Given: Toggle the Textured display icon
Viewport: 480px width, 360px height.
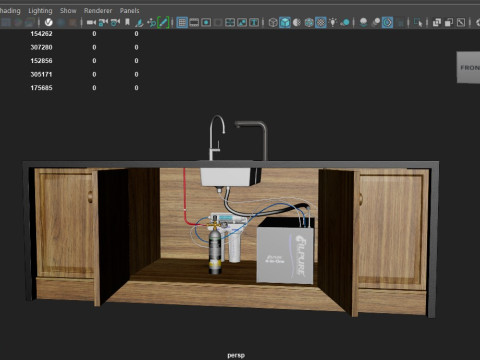Looking at the screenshot, I should coord(321,22).
